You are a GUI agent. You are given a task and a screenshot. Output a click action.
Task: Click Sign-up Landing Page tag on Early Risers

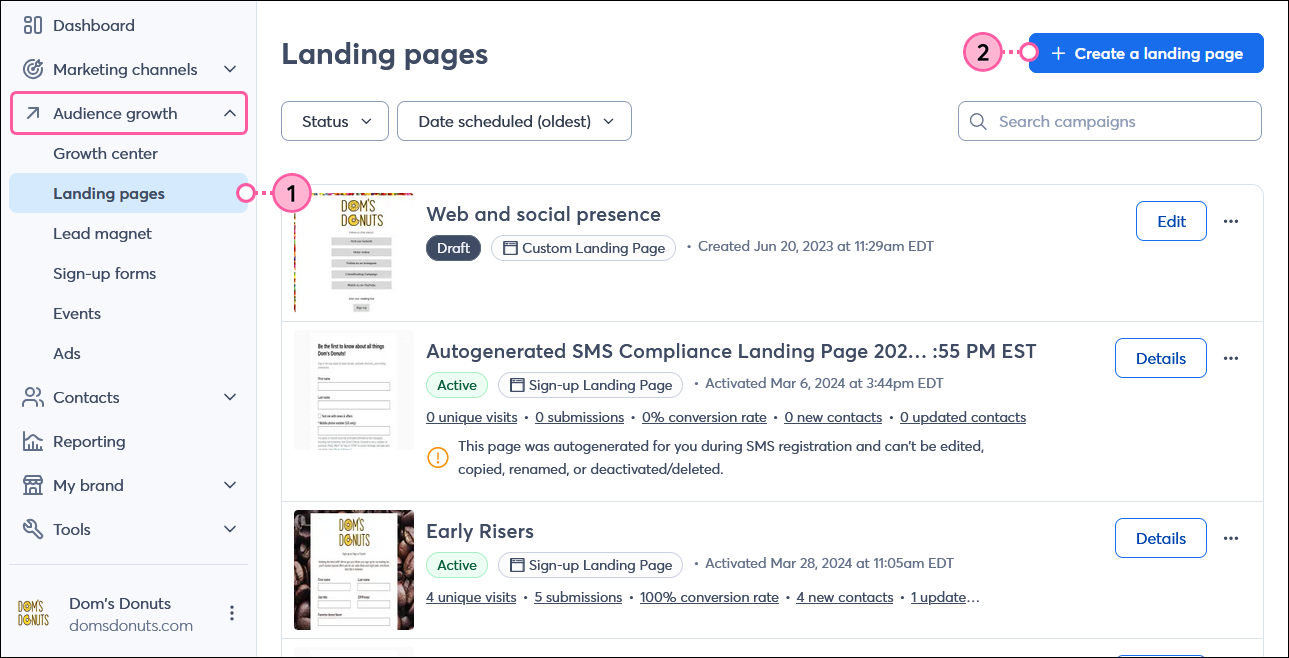tap(590, 565)
